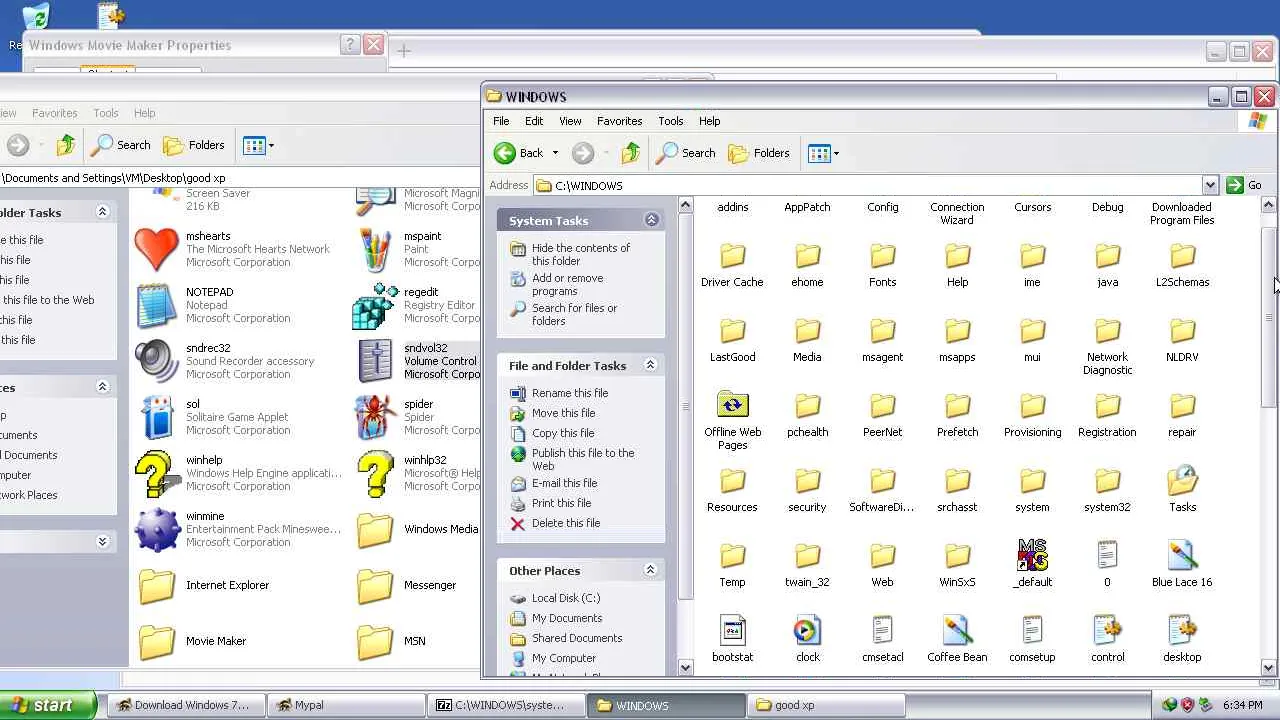The image size is (1280, 720).
Task: Toggle Folders pane in WINDOWS window
Action: point(759,153)
